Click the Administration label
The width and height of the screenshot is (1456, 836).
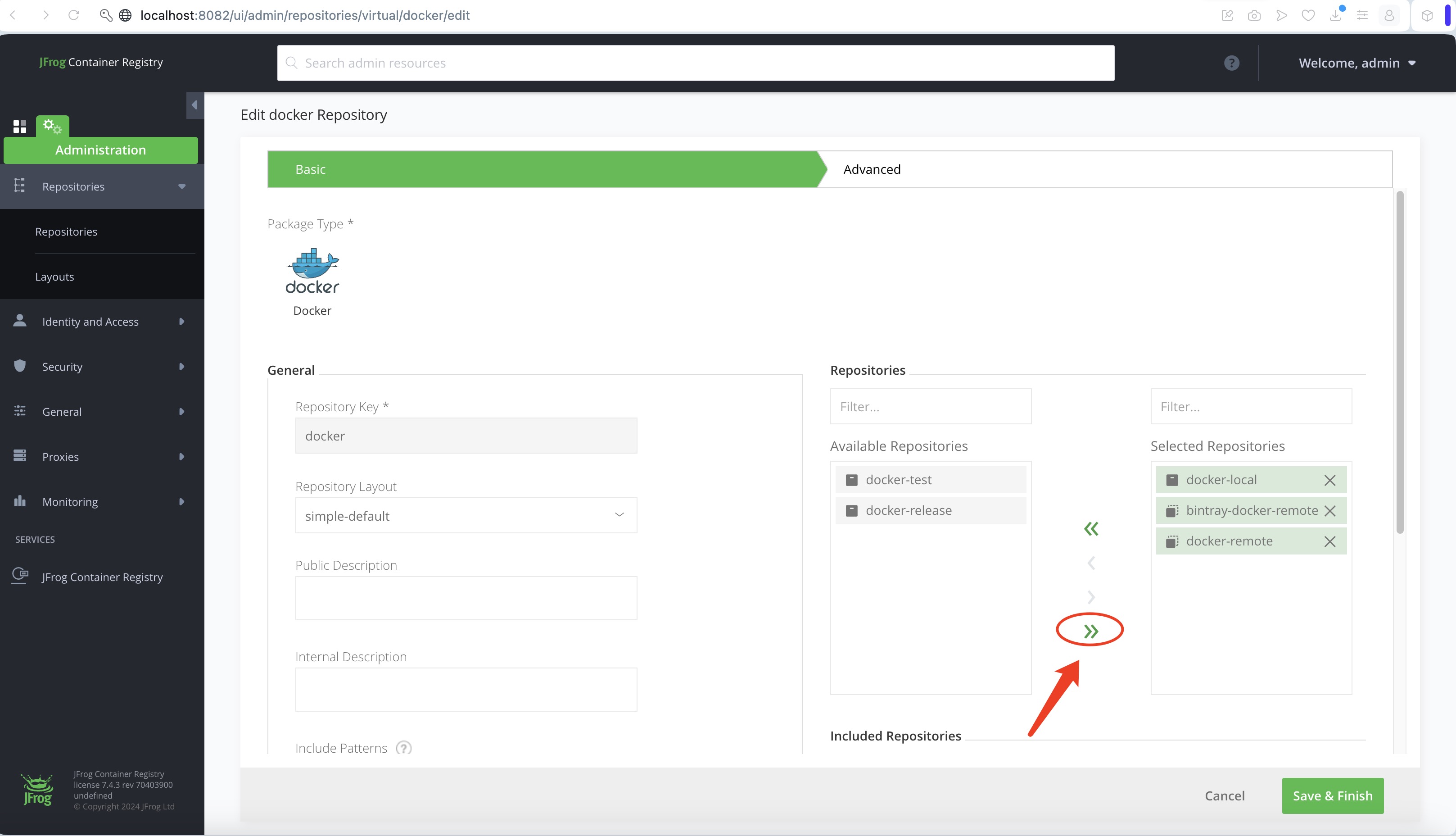pyautogui.click(x=100, y=150)
